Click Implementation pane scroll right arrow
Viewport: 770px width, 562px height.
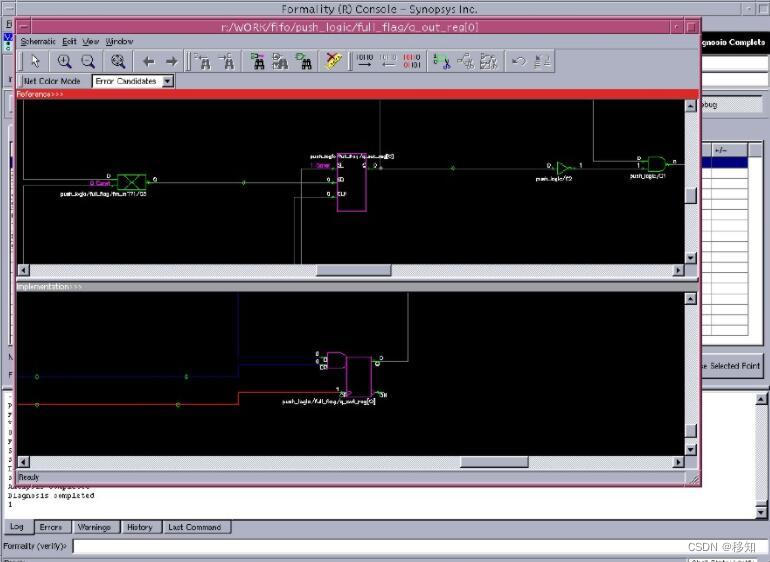coord(678,462)
